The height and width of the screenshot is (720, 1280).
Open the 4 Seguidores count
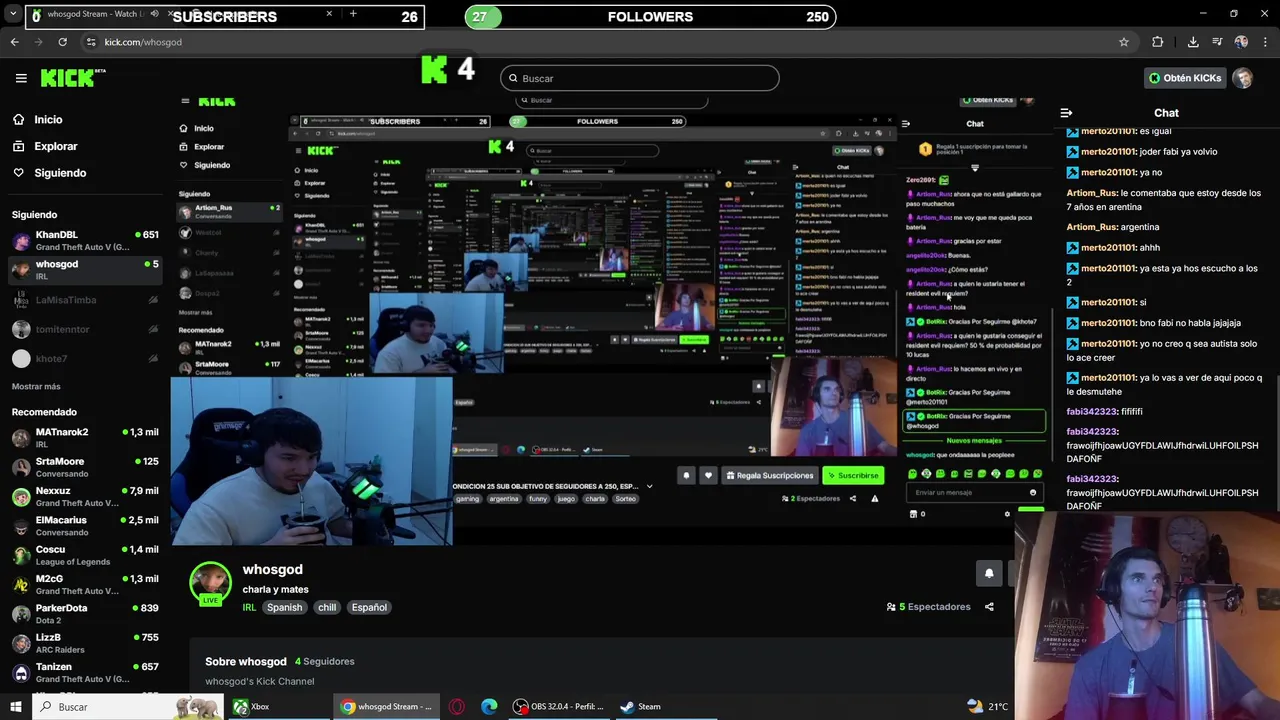pos(324,661)
